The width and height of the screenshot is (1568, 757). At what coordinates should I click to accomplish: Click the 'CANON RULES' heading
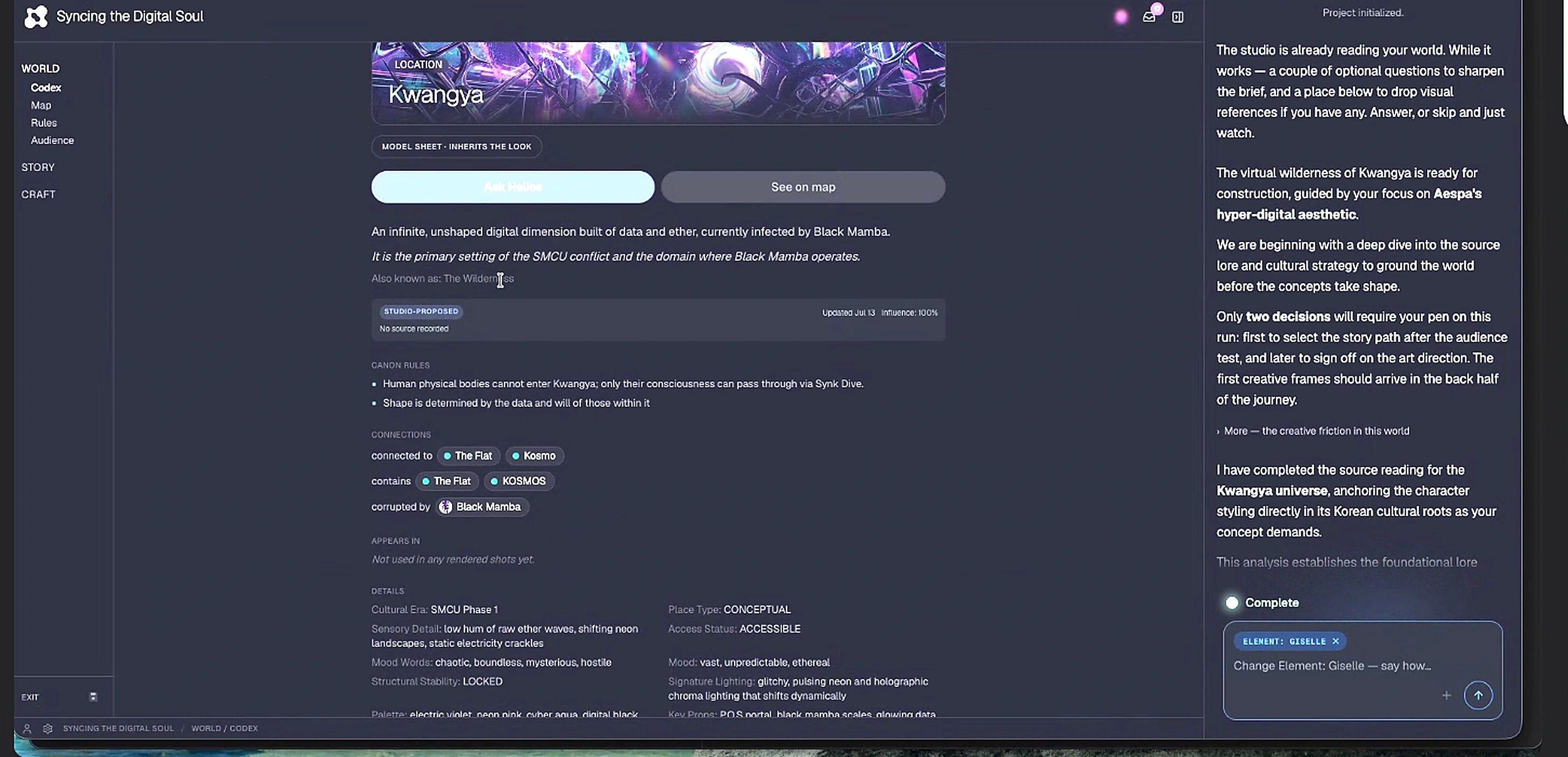pos(401,365)
